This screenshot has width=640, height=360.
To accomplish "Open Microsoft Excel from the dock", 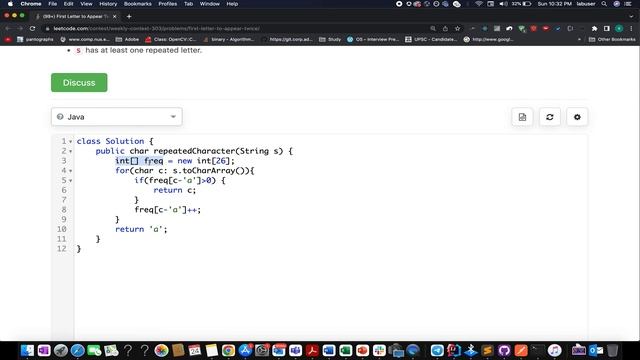I will point(346,350).
